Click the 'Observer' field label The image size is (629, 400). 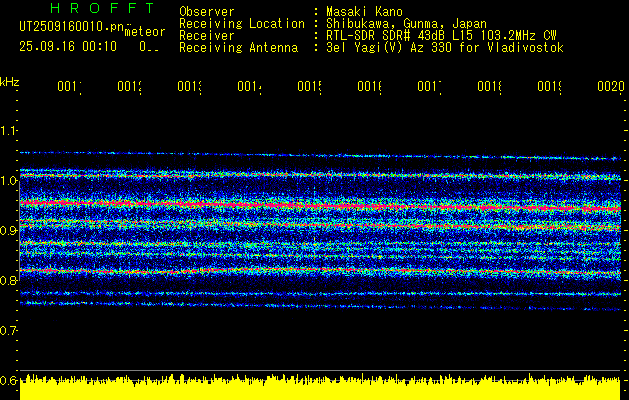point(207,12)
